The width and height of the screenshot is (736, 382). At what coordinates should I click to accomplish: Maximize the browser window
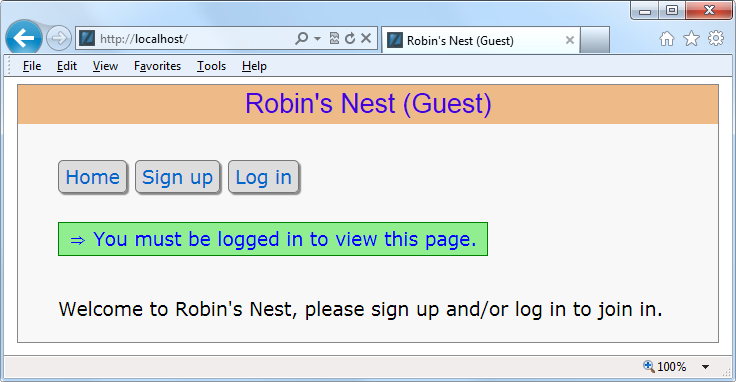(x=672, y=11)
